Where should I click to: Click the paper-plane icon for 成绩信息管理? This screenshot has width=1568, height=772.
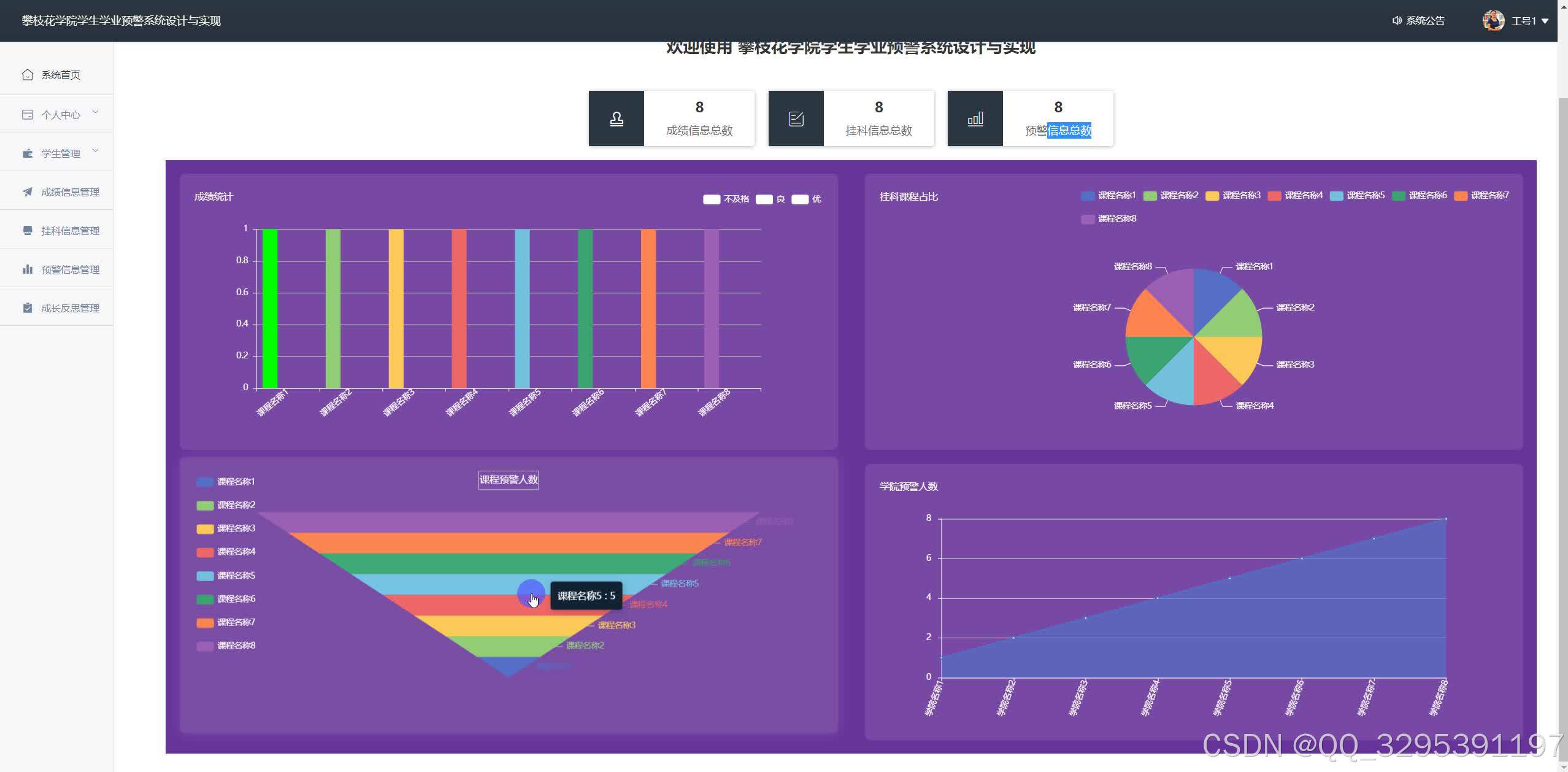[x=27, y=192]
